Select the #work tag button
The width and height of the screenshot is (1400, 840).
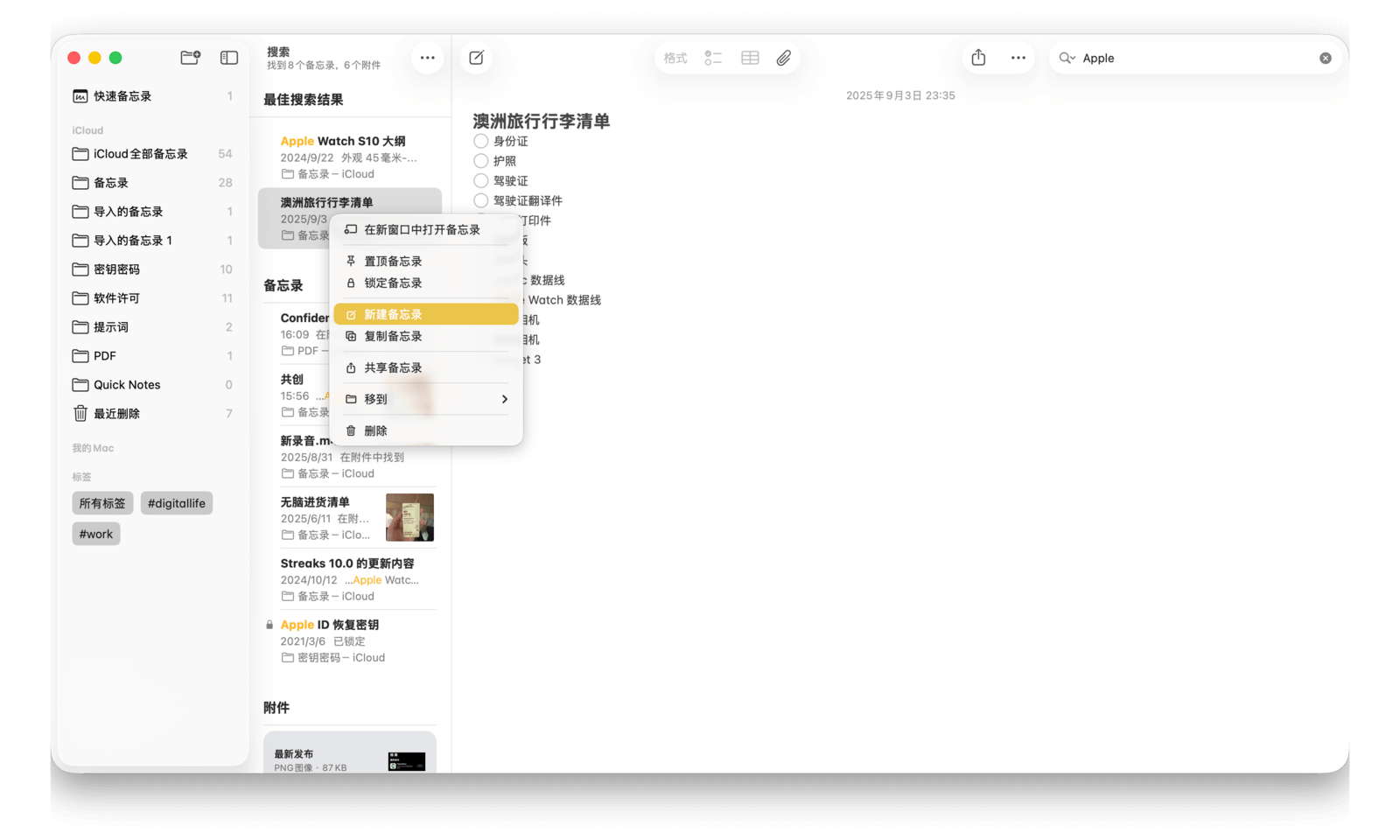point(96,534)
